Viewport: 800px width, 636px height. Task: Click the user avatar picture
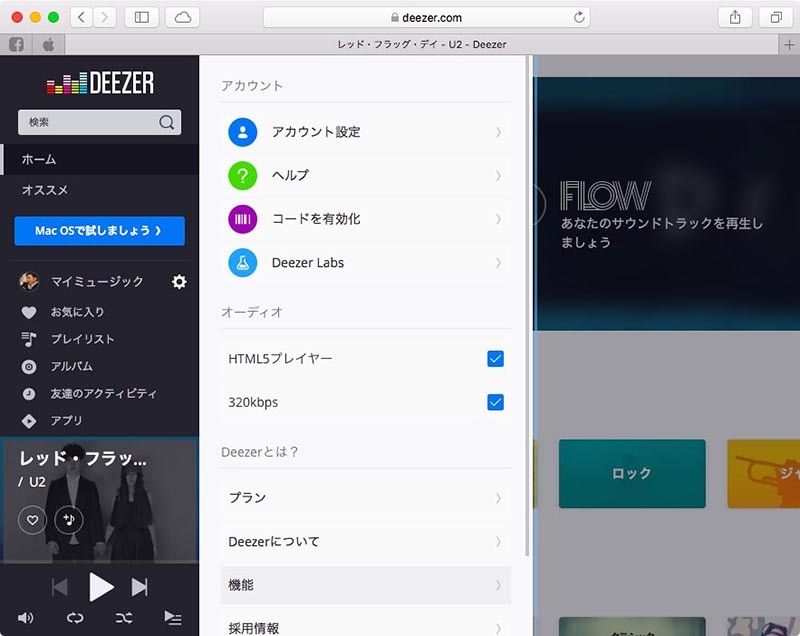[x=29, y=281]
